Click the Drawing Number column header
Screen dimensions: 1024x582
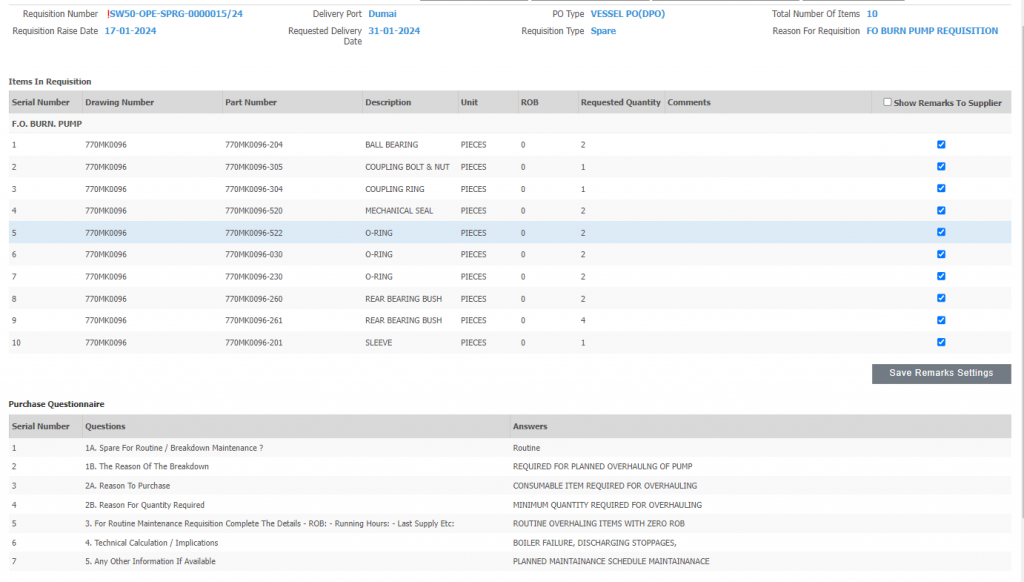[119, 102]
